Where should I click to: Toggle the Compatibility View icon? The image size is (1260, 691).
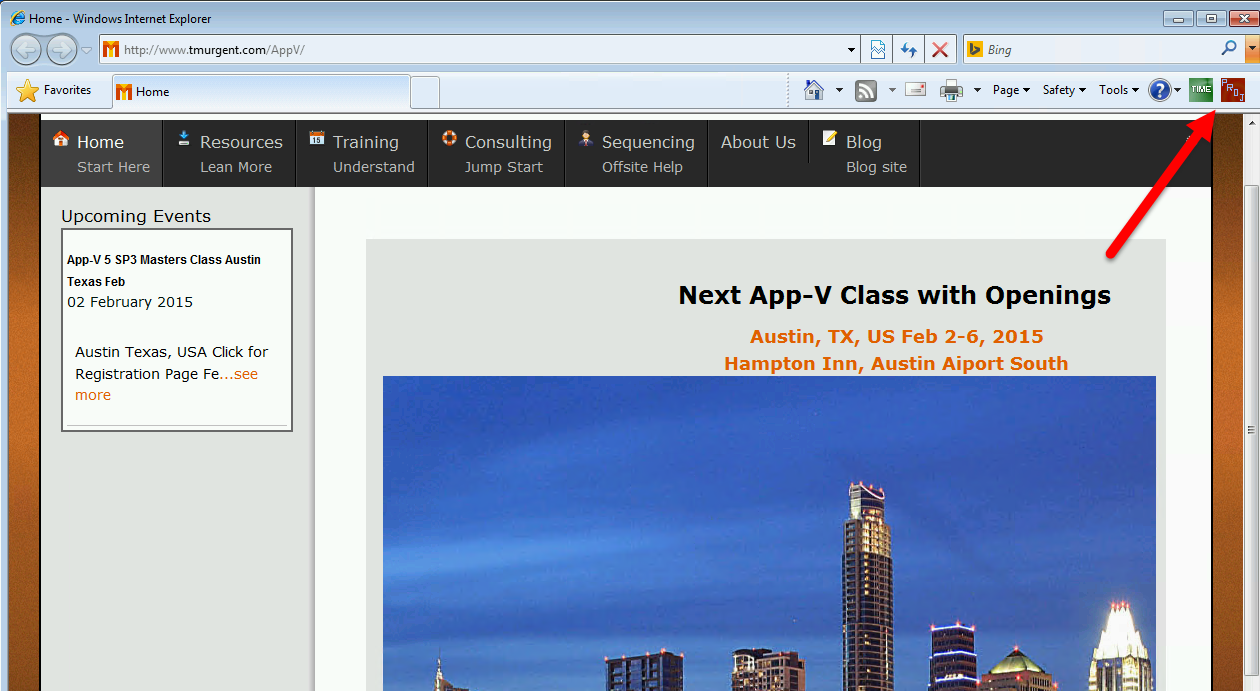click(878, 49)
